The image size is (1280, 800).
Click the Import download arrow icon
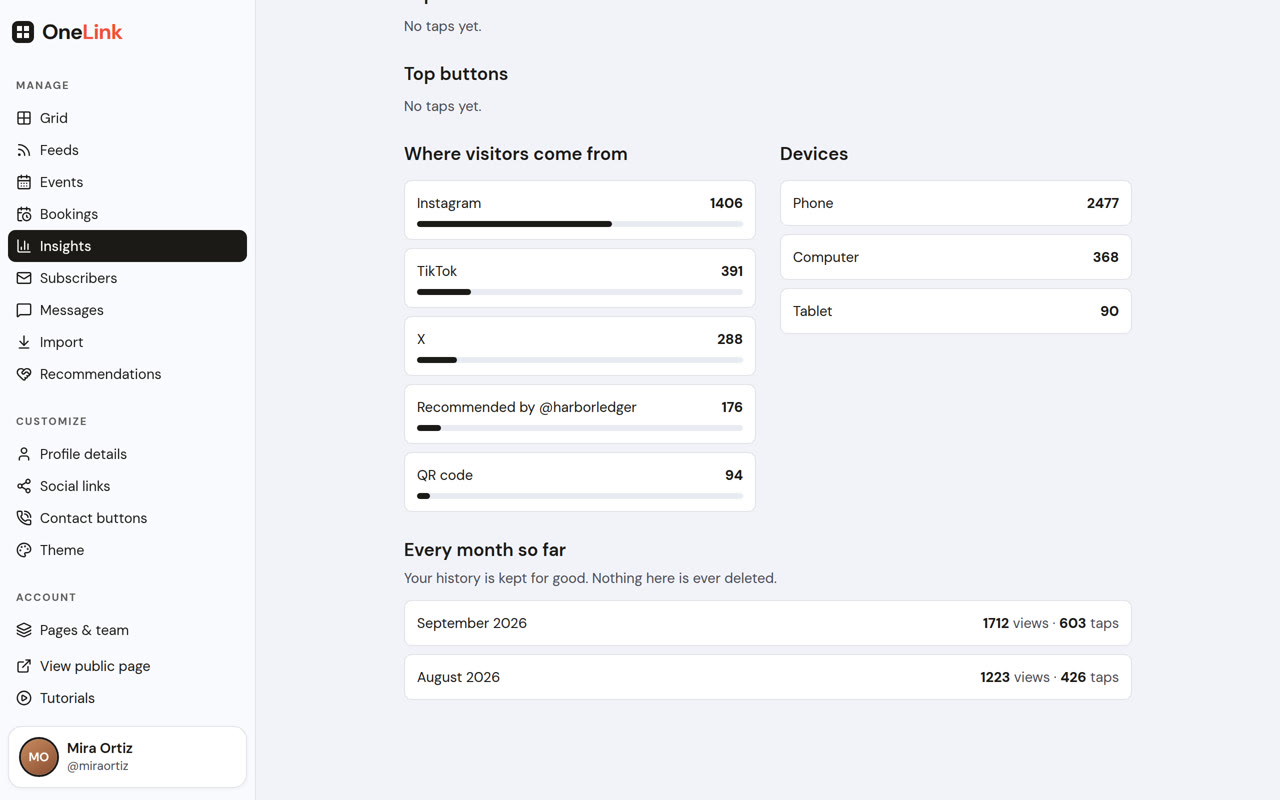pos(24,342)
